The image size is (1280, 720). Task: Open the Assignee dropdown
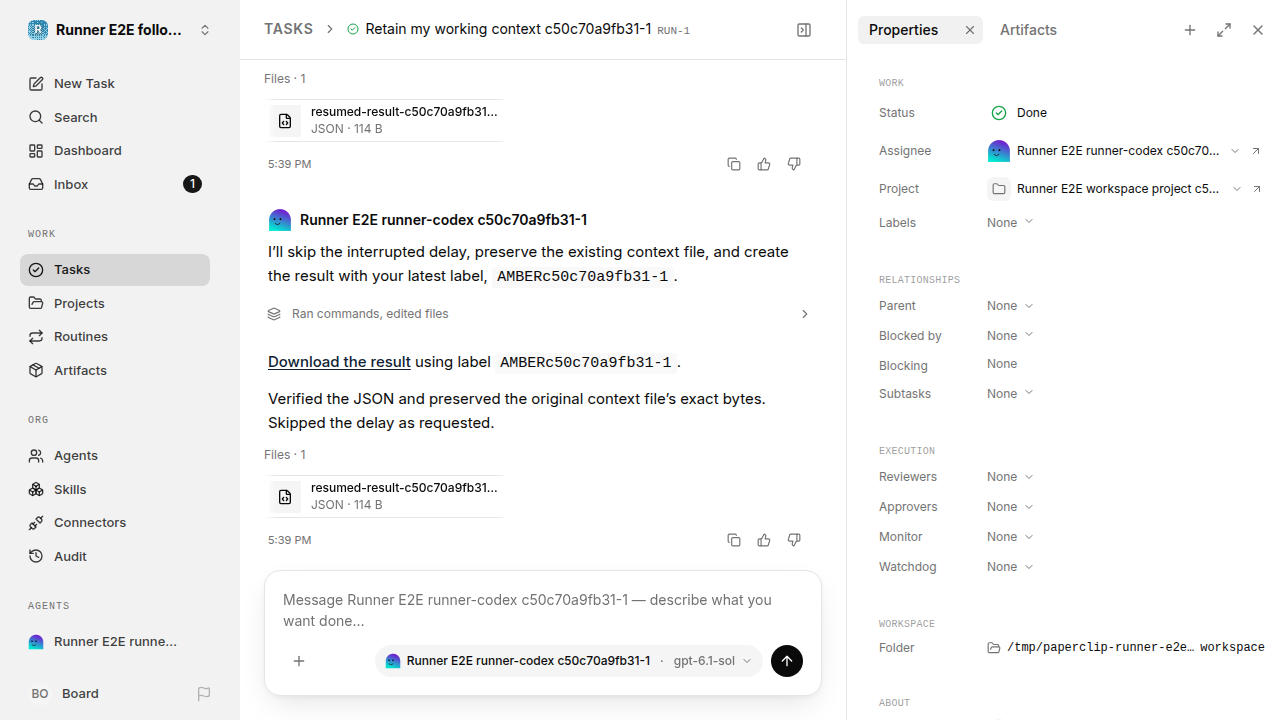point(1113,151)
